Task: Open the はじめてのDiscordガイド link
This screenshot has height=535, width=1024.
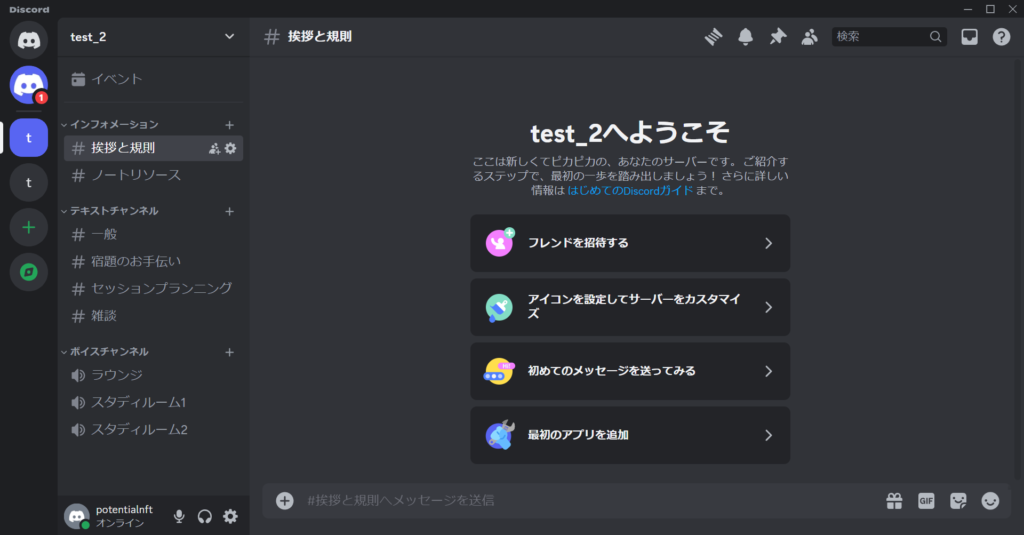Action: [x=629, y=190]
